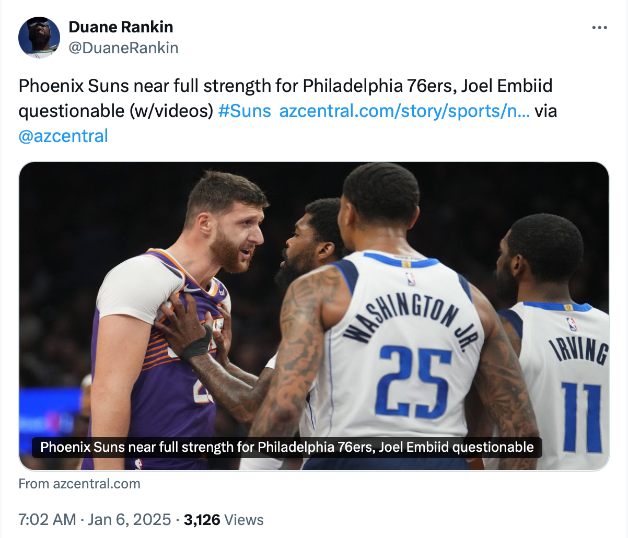Click the number 25 on the white jersey

410,380
